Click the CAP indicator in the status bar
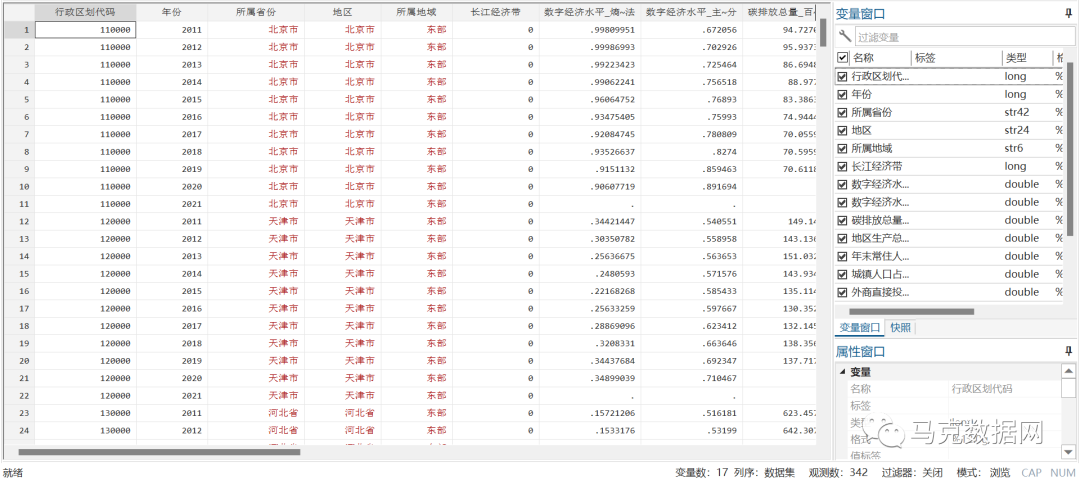The height and width of the screenshot is (480, 1080). coord(1031,472)
